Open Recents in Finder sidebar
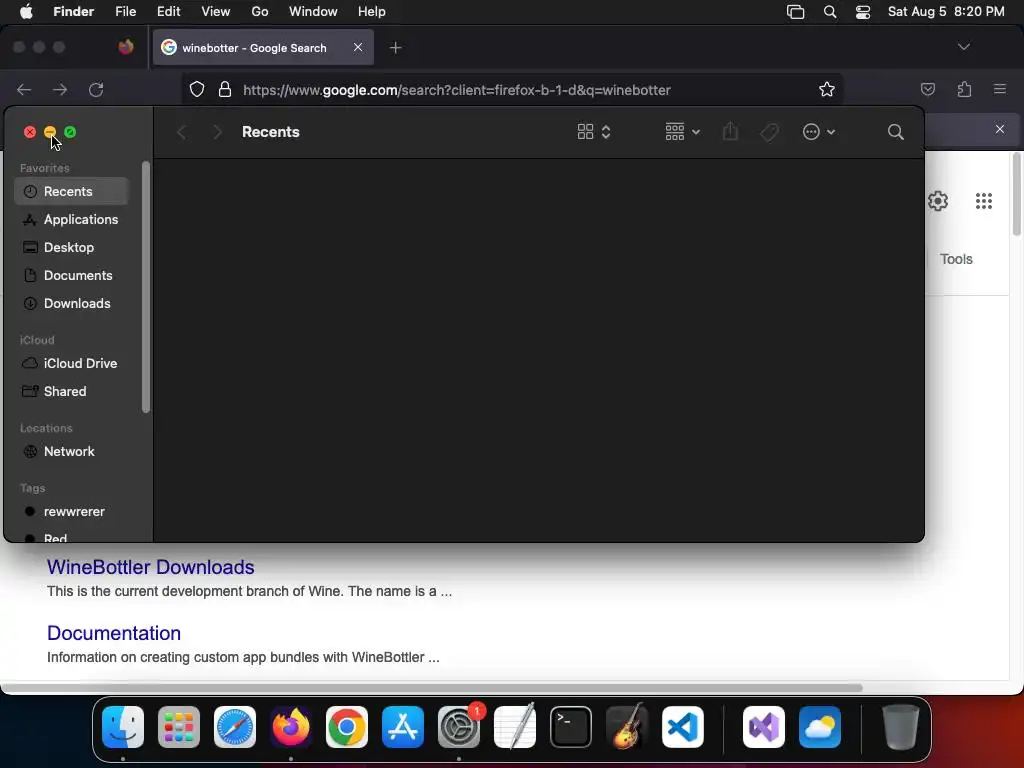The width and height of the screenshot is (1024, 768). coord(71,191)
